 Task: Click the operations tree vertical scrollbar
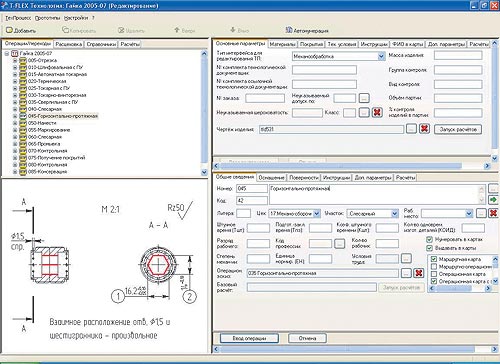[204, 113]
